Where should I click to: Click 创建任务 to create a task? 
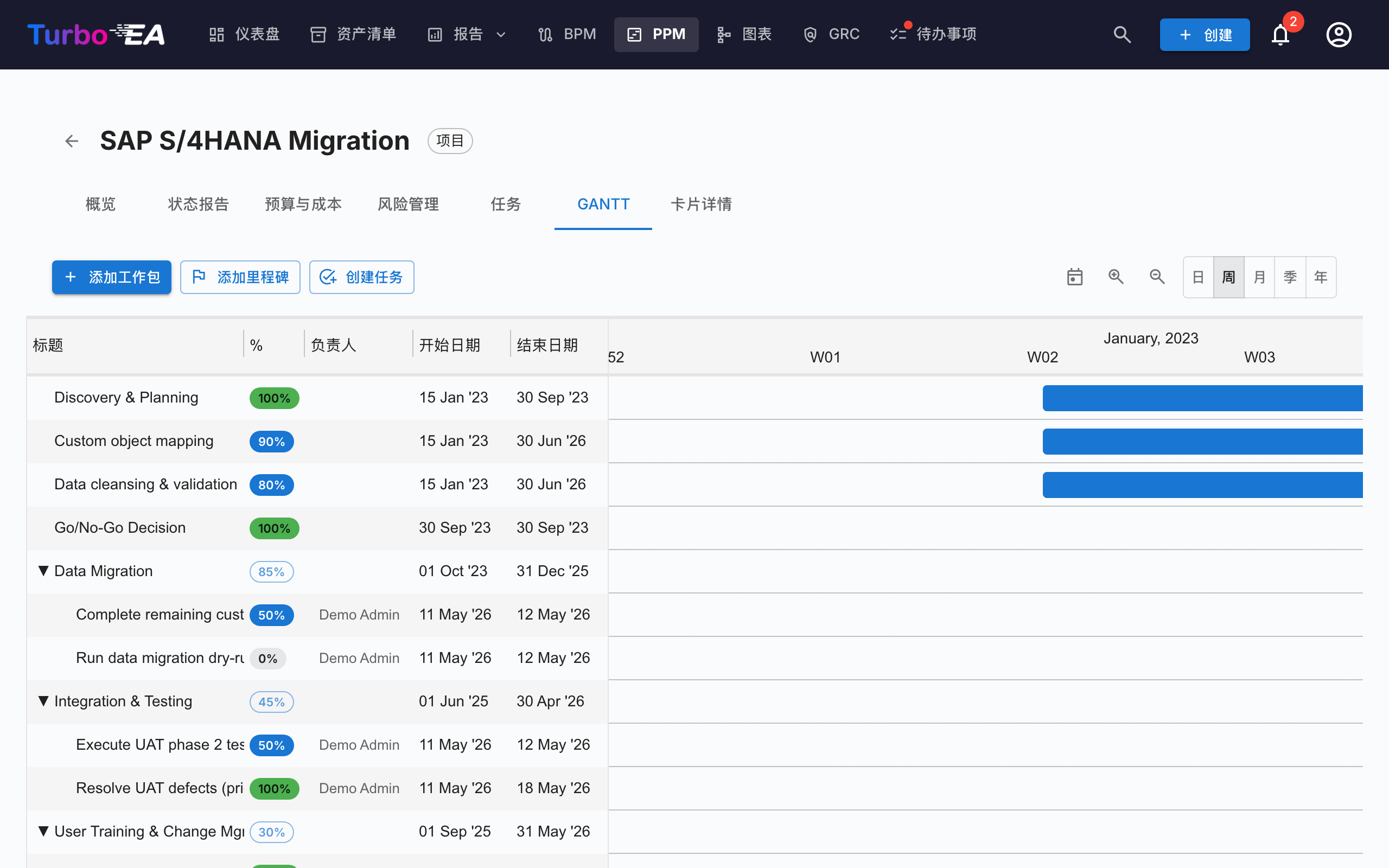click(x=361, y=277)
